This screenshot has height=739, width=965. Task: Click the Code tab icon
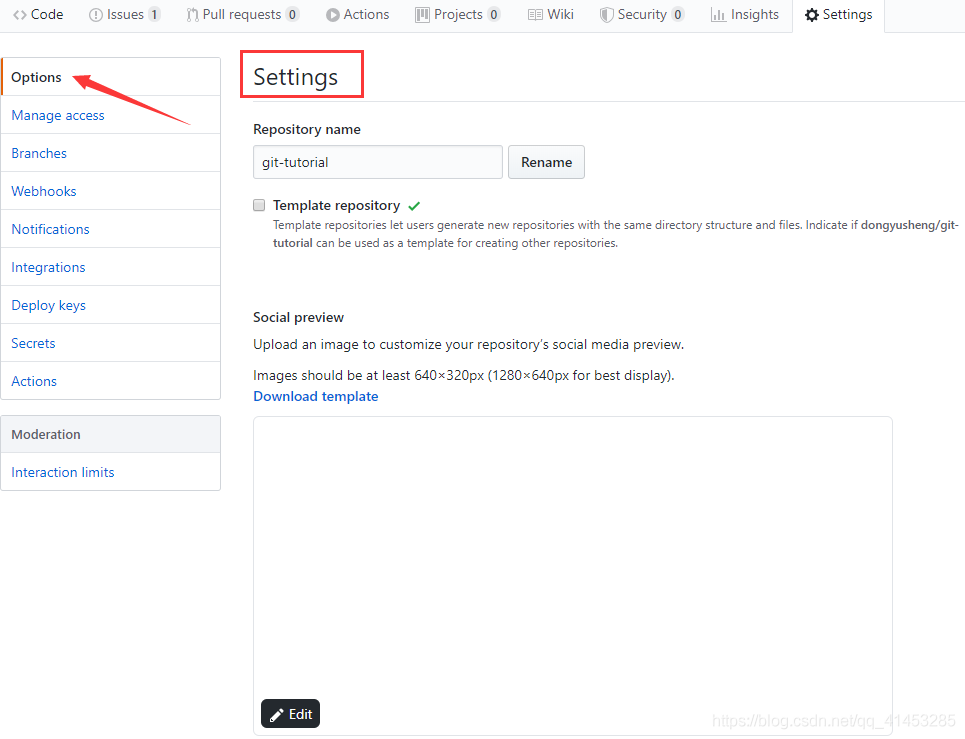[x=20, y=15]
